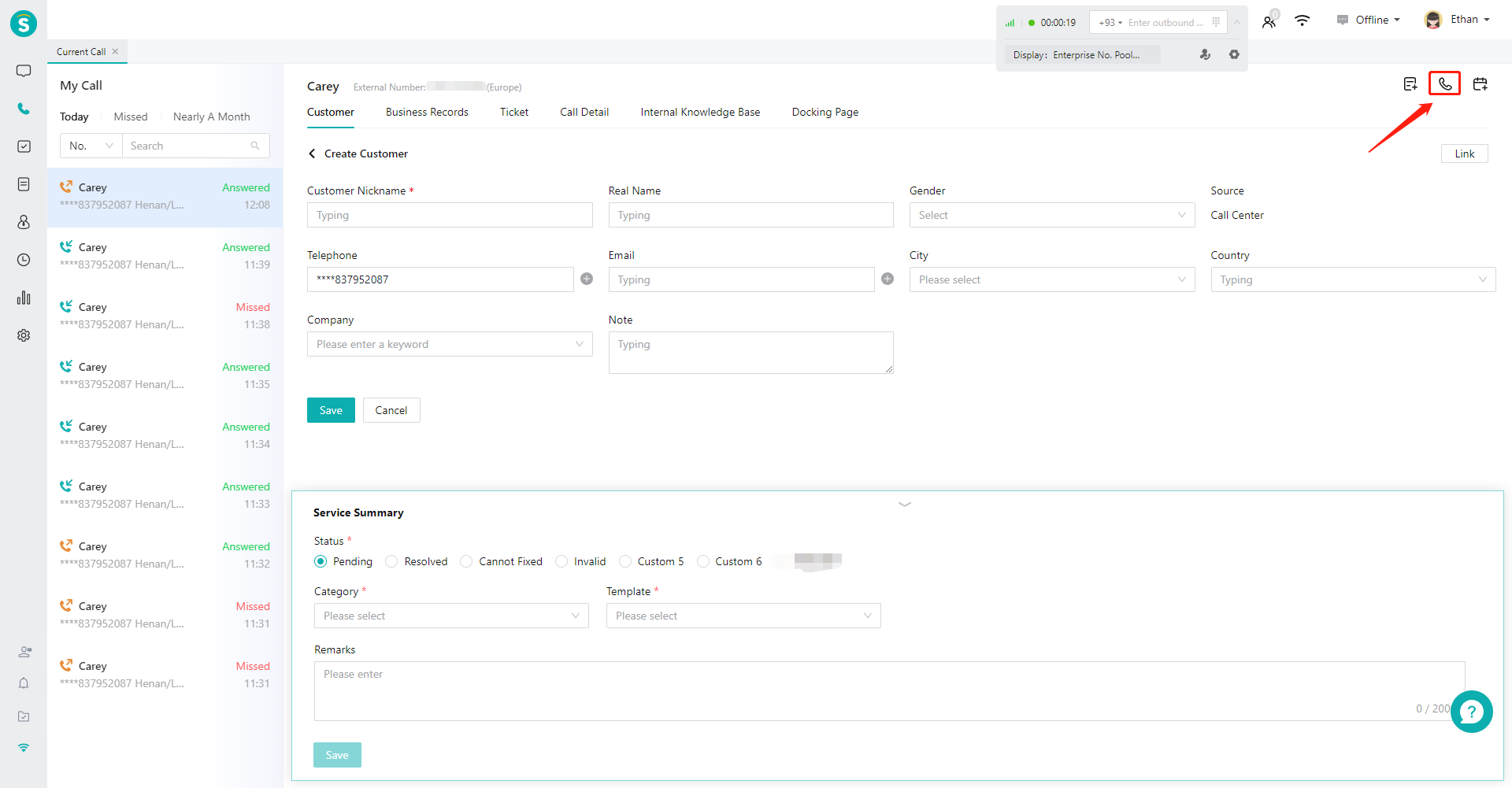This screenshot has height=788, width=1512.
Task: Open the Template dropdown
Action: [x=743, y=616]
